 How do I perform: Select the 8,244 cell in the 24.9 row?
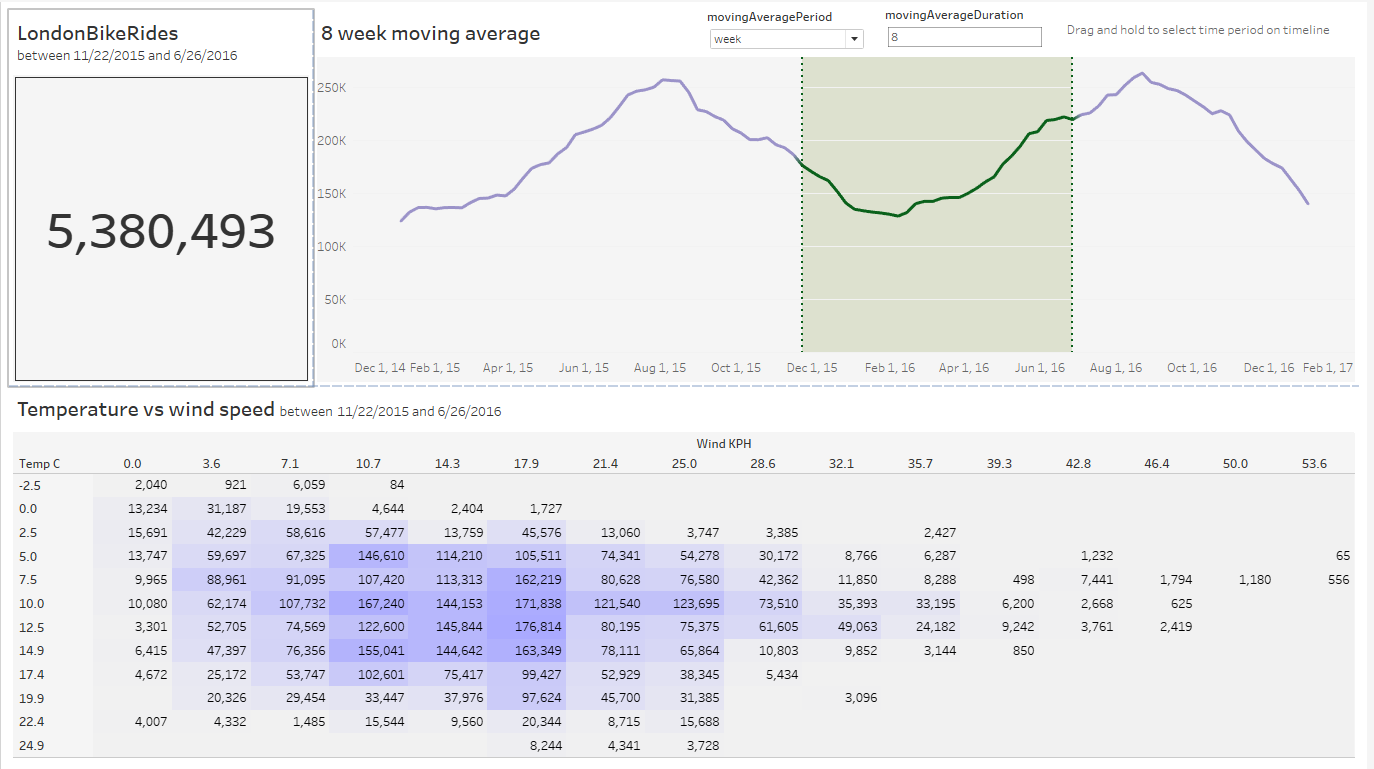point(525,746)
